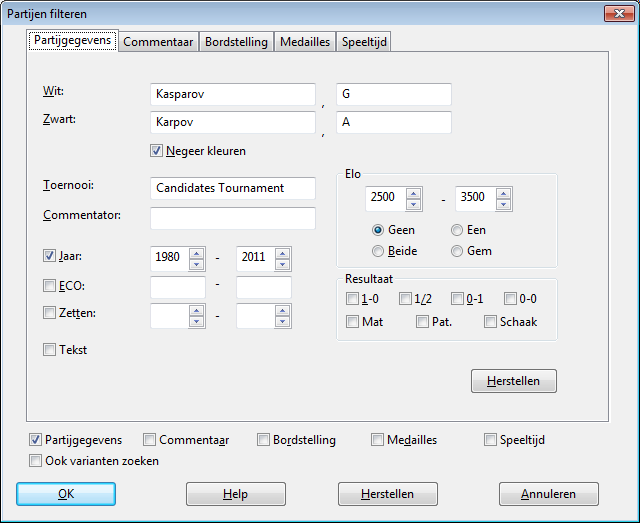Switch to the Commentaar tab
This screenshot has width=640, height=523.
point(158,41)
